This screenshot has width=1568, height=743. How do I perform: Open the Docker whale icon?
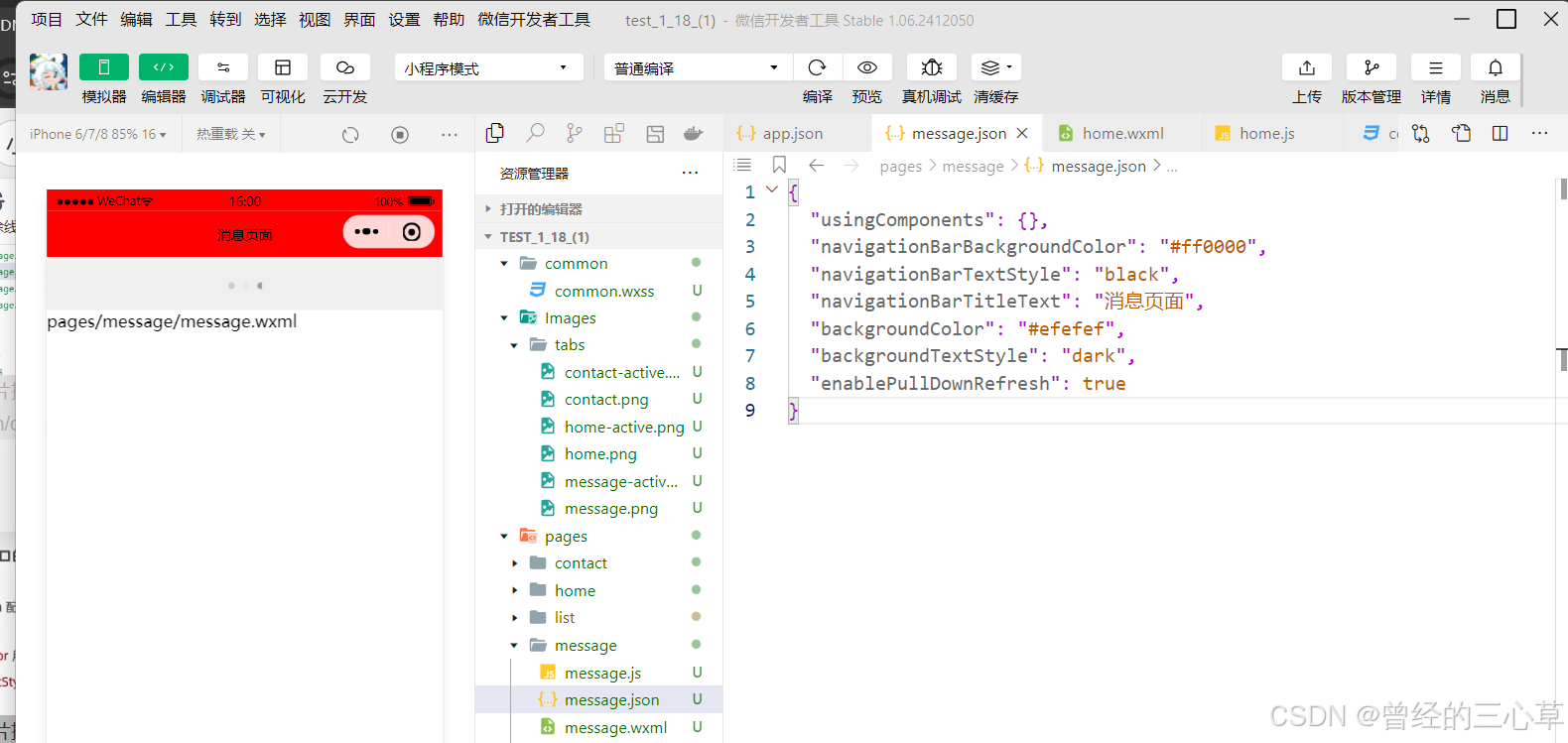(694, 133)
